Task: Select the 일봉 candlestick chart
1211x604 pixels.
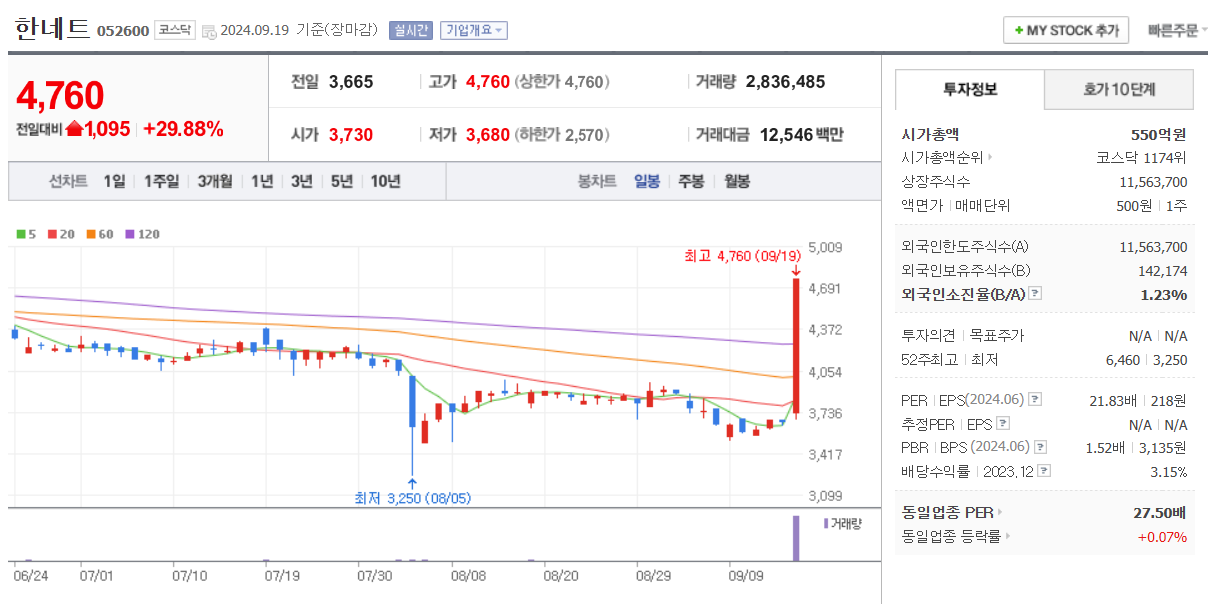Action: [647, 181]
